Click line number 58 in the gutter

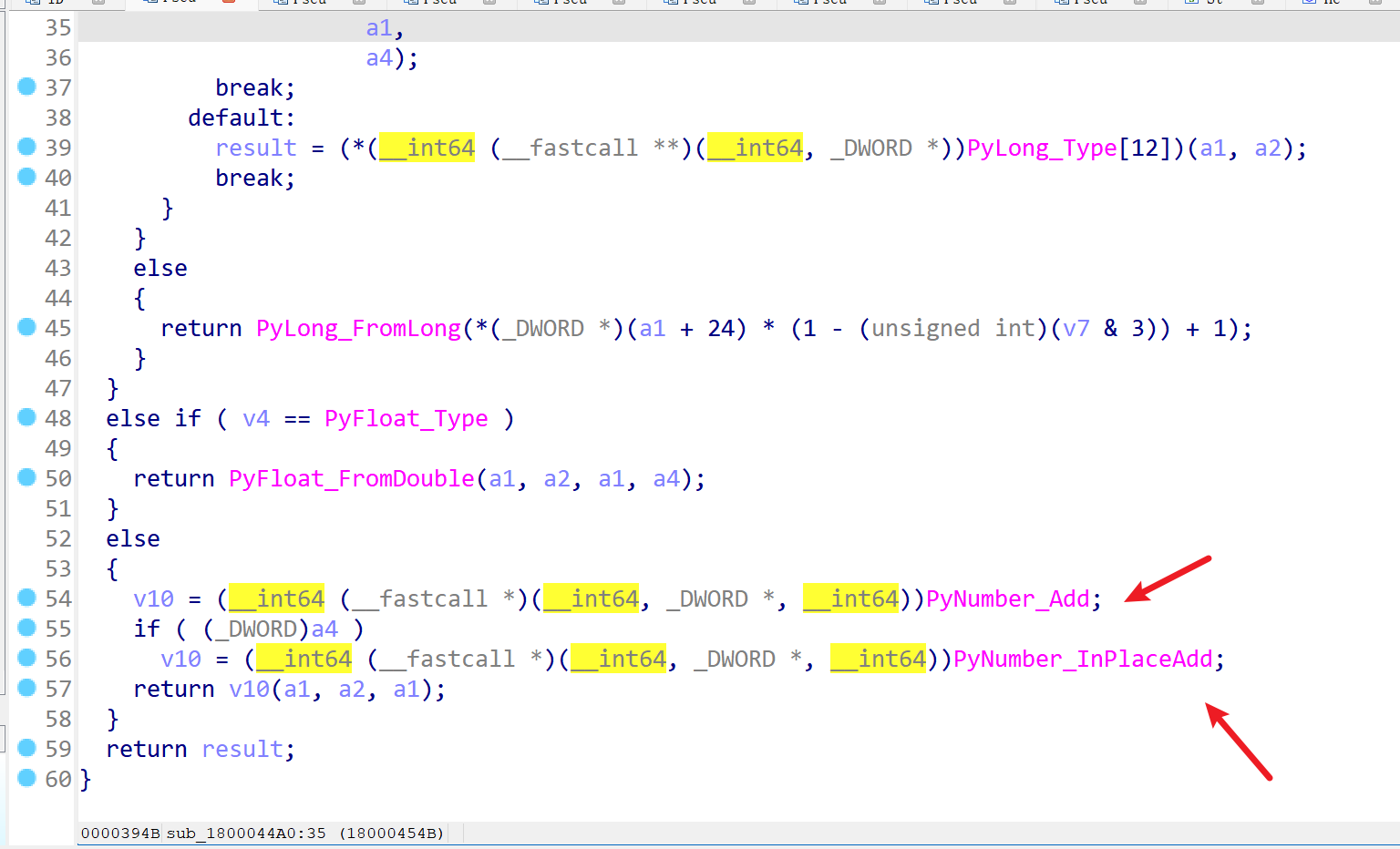click(x=57, y=719)
